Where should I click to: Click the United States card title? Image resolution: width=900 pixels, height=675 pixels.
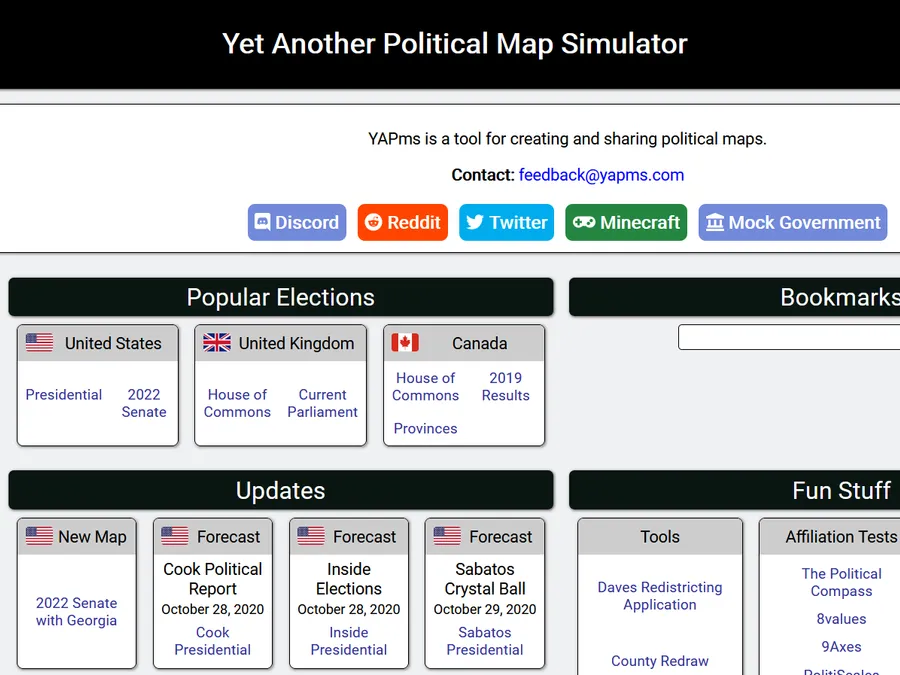point(113,343)
